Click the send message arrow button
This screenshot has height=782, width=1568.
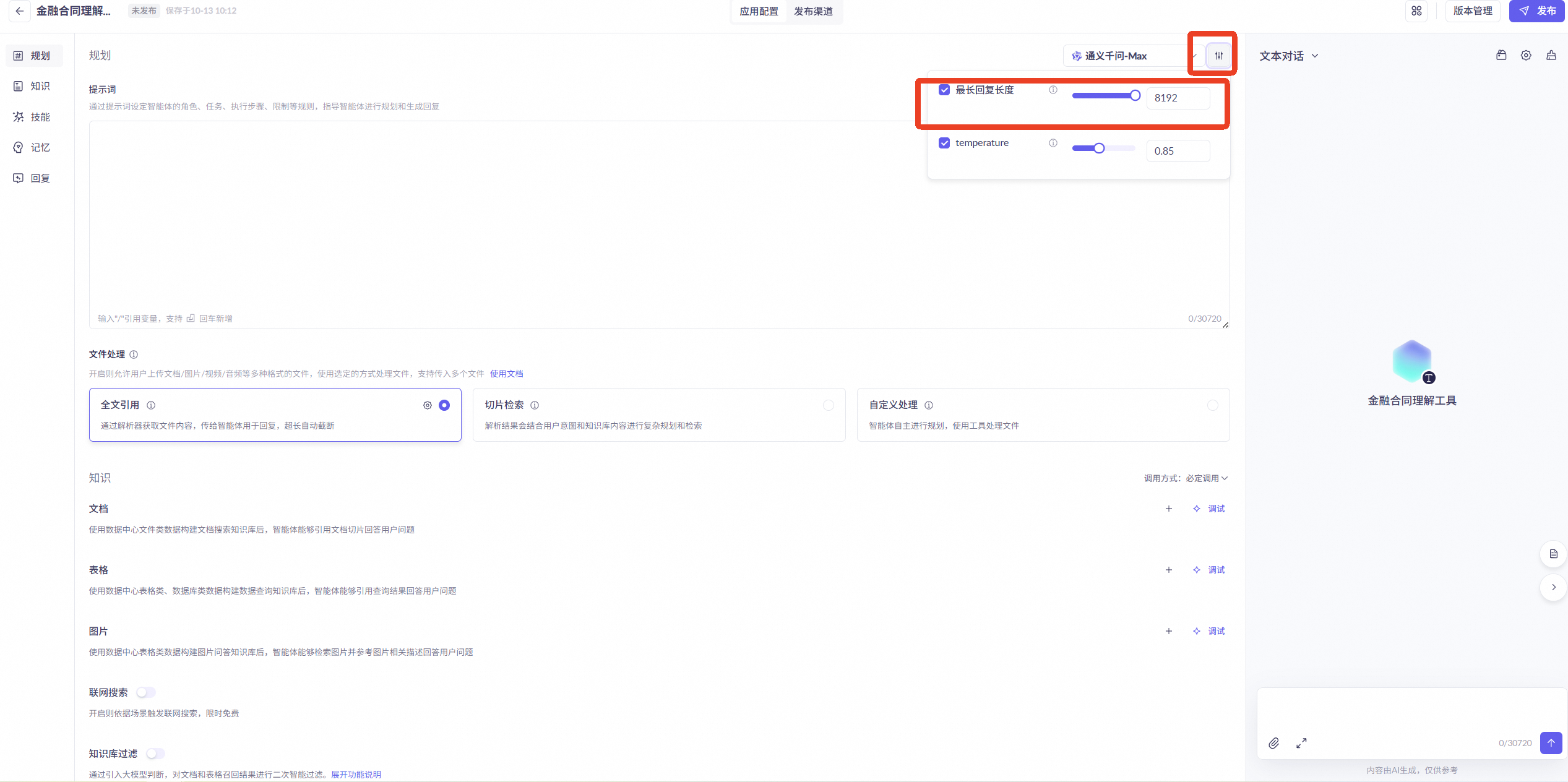[x=1551, y=742]
